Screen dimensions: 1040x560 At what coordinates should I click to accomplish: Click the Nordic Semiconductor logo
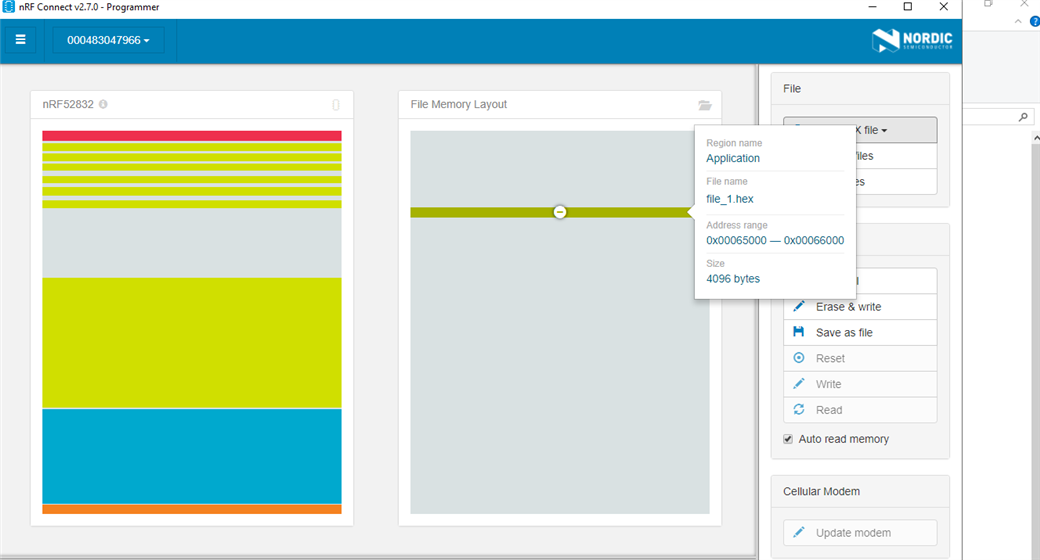point(912,40)
